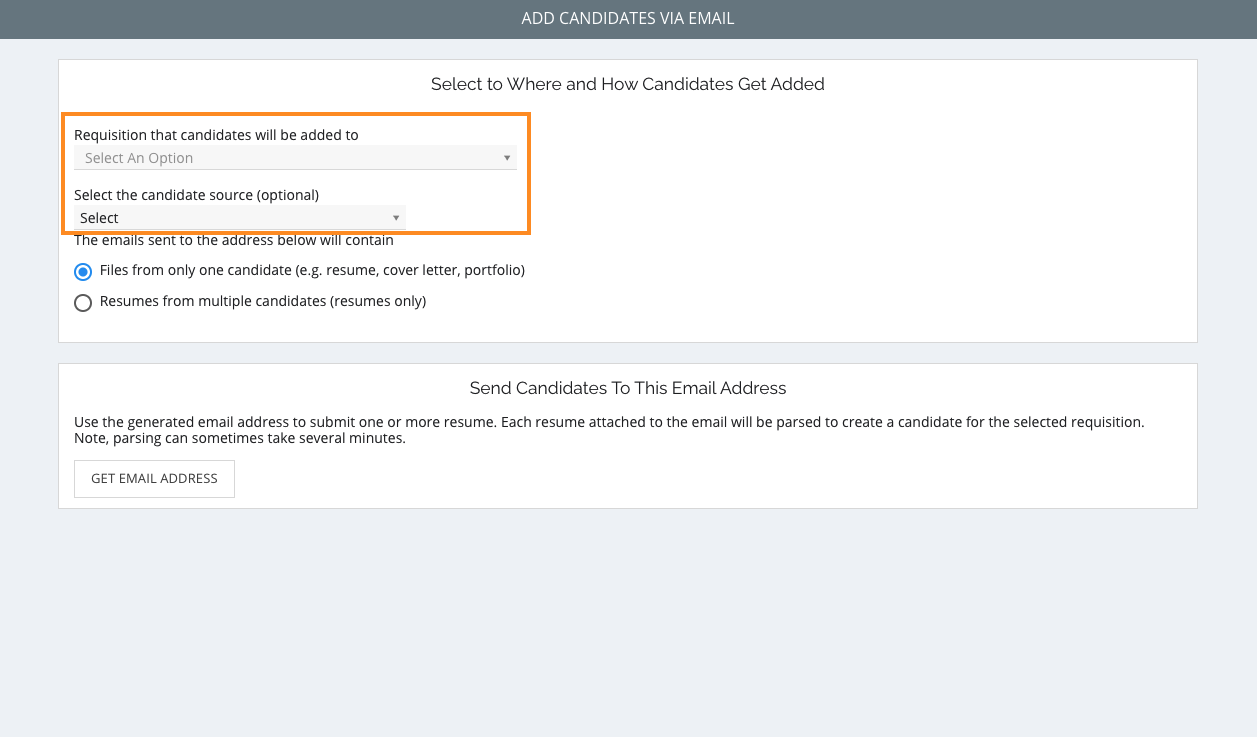Click 'Select the candidate source (optional)' label
Viewport: 1257px width, 737px height.
[x=196, y=195]
